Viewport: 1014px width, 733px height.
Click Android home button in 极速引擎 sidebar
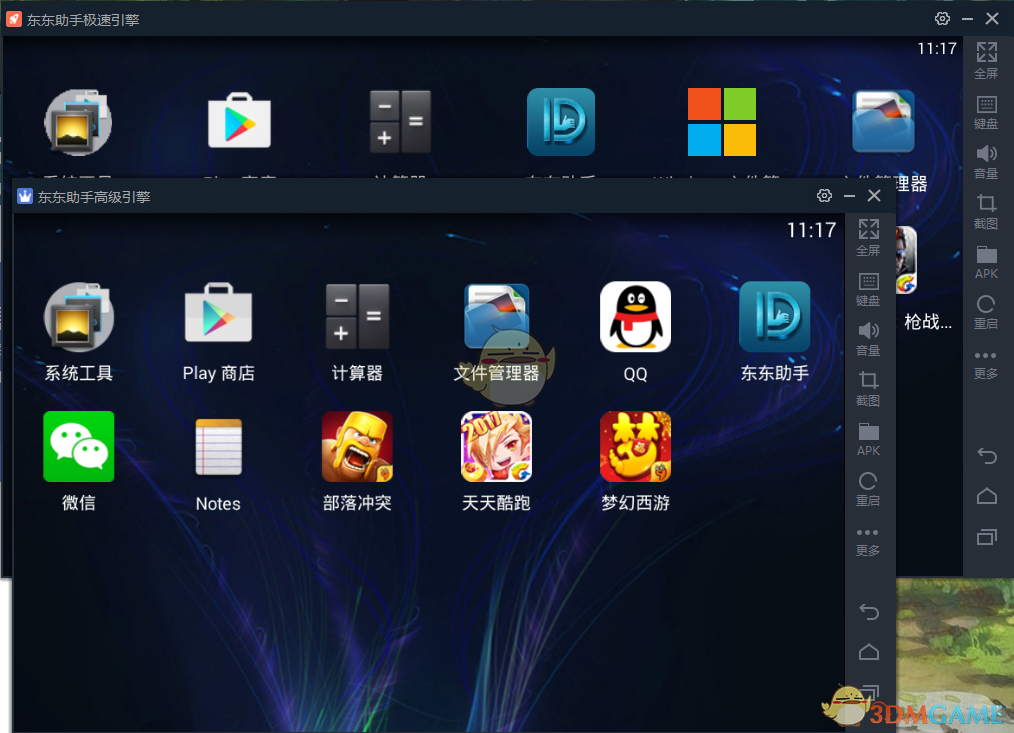coord(987,496)
